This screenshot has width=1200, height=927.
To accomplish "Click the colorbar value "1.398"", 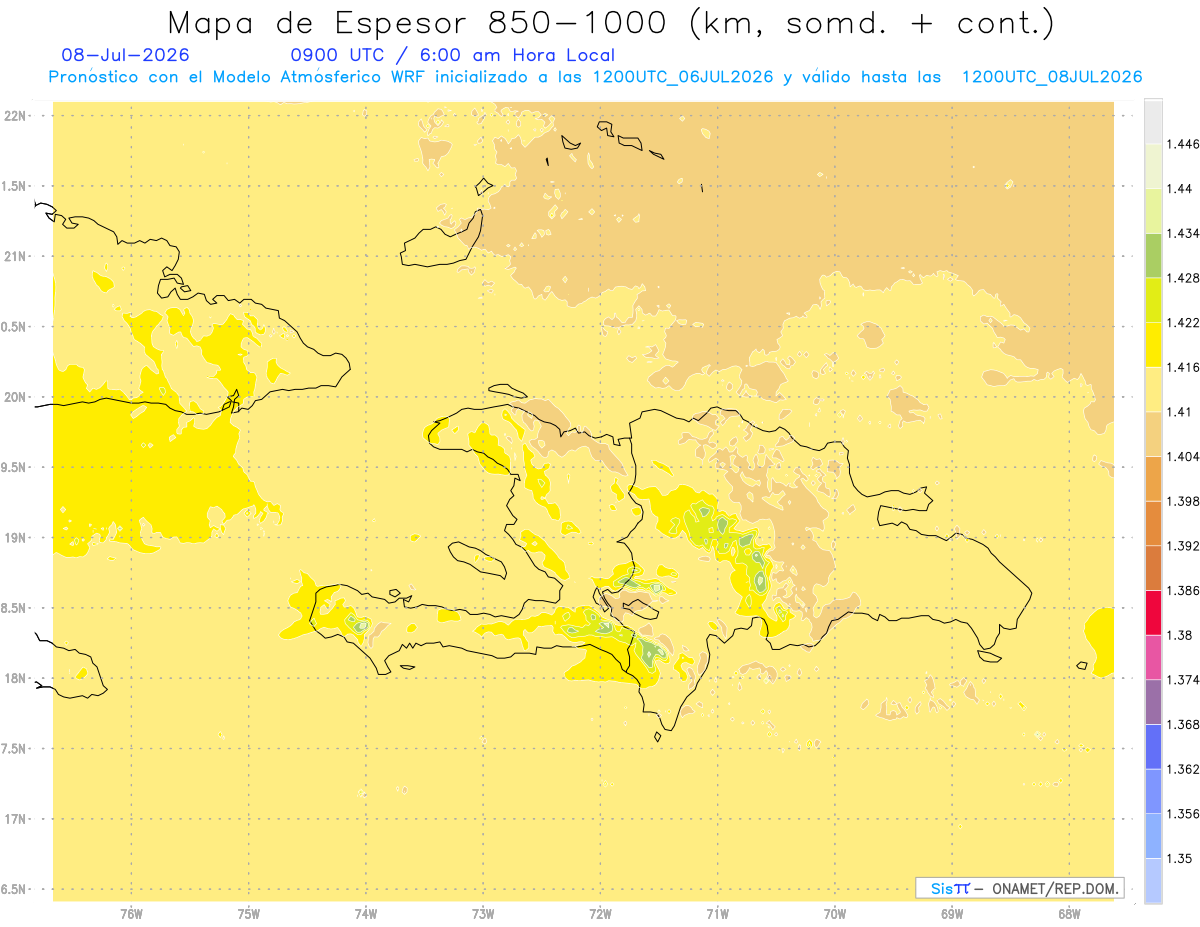I will pos(1183,501).
